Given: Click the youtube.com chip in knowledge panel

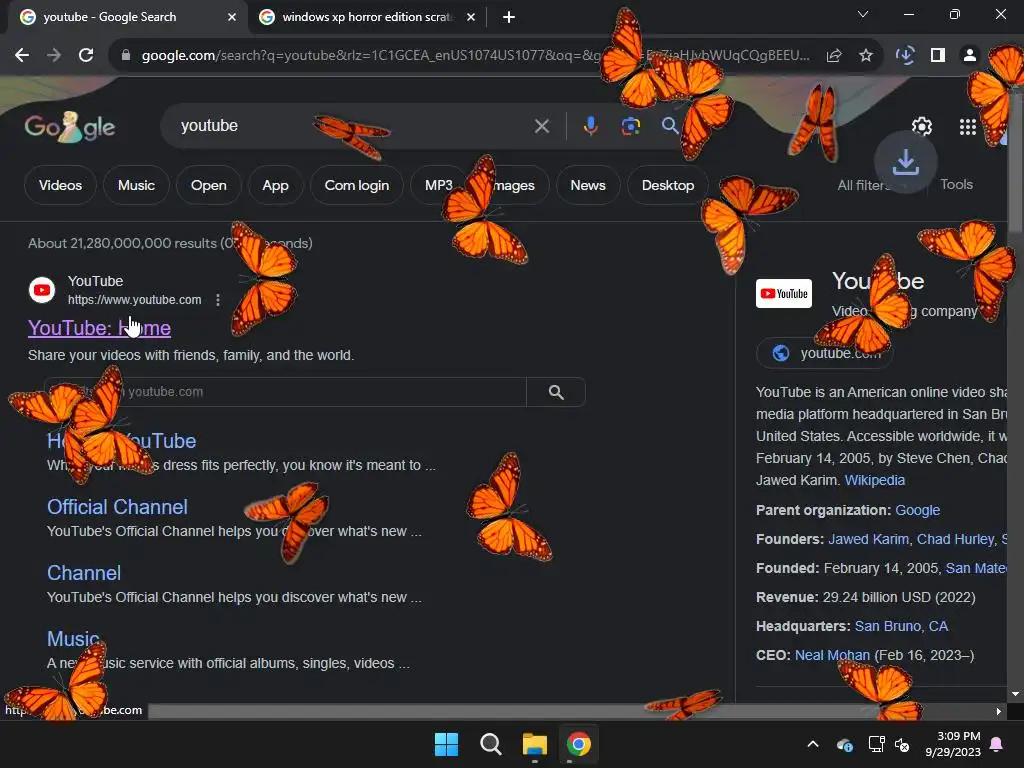Looking at the screenshot, I should [825, 353].
